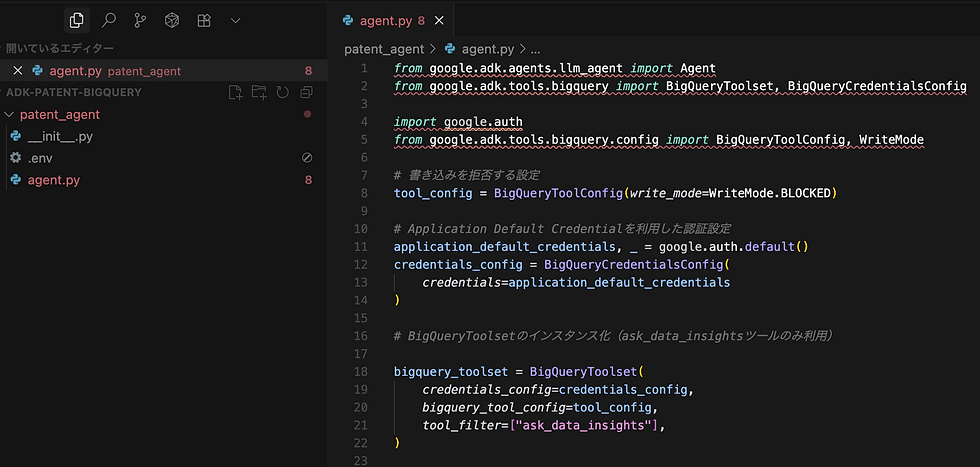Select agent.py patent_agent in open editors

(164, 71)
